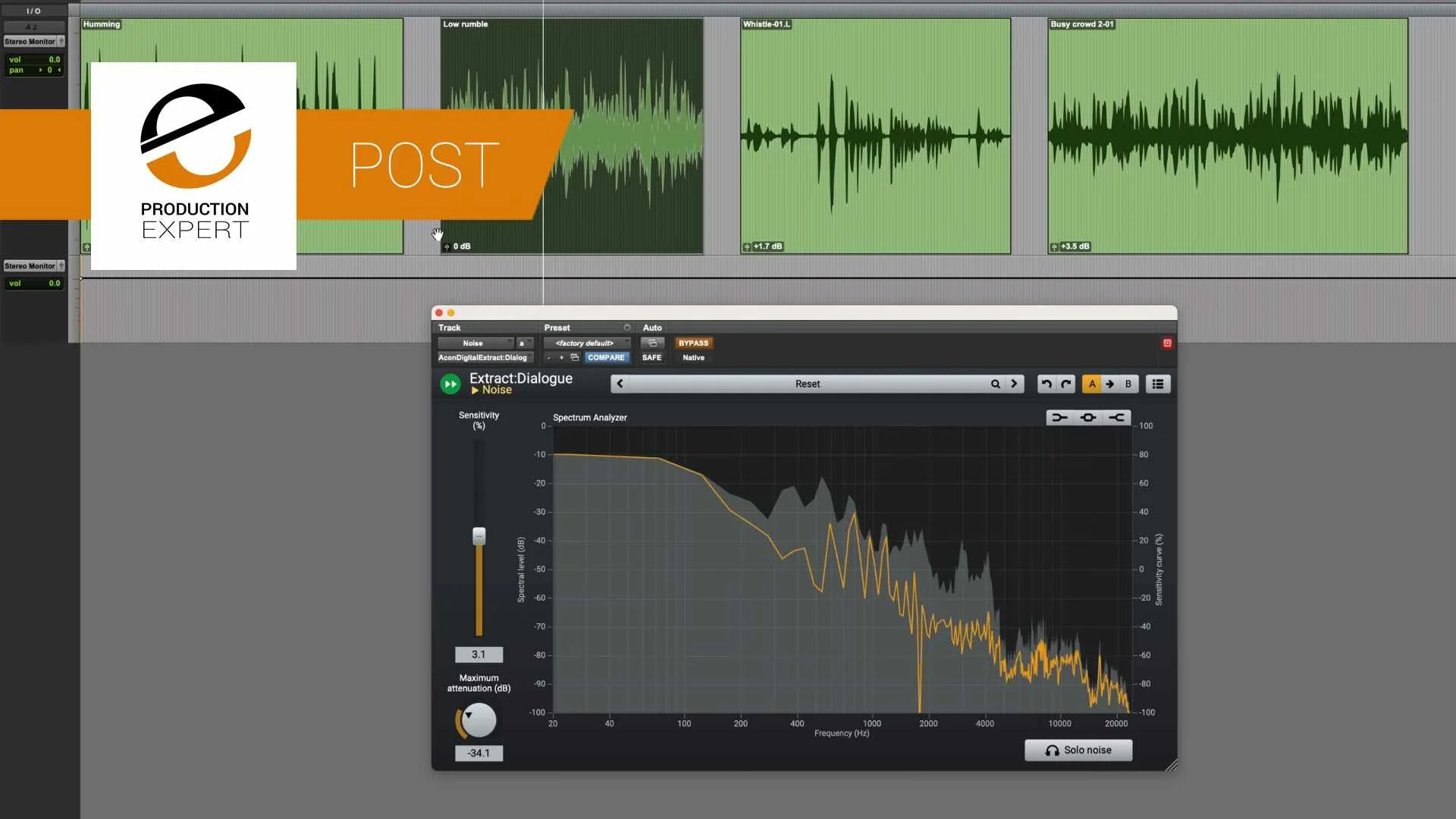Go to the next preset arrow
Viewport: 1456px width, 819px height.
tap(1014, 384)
